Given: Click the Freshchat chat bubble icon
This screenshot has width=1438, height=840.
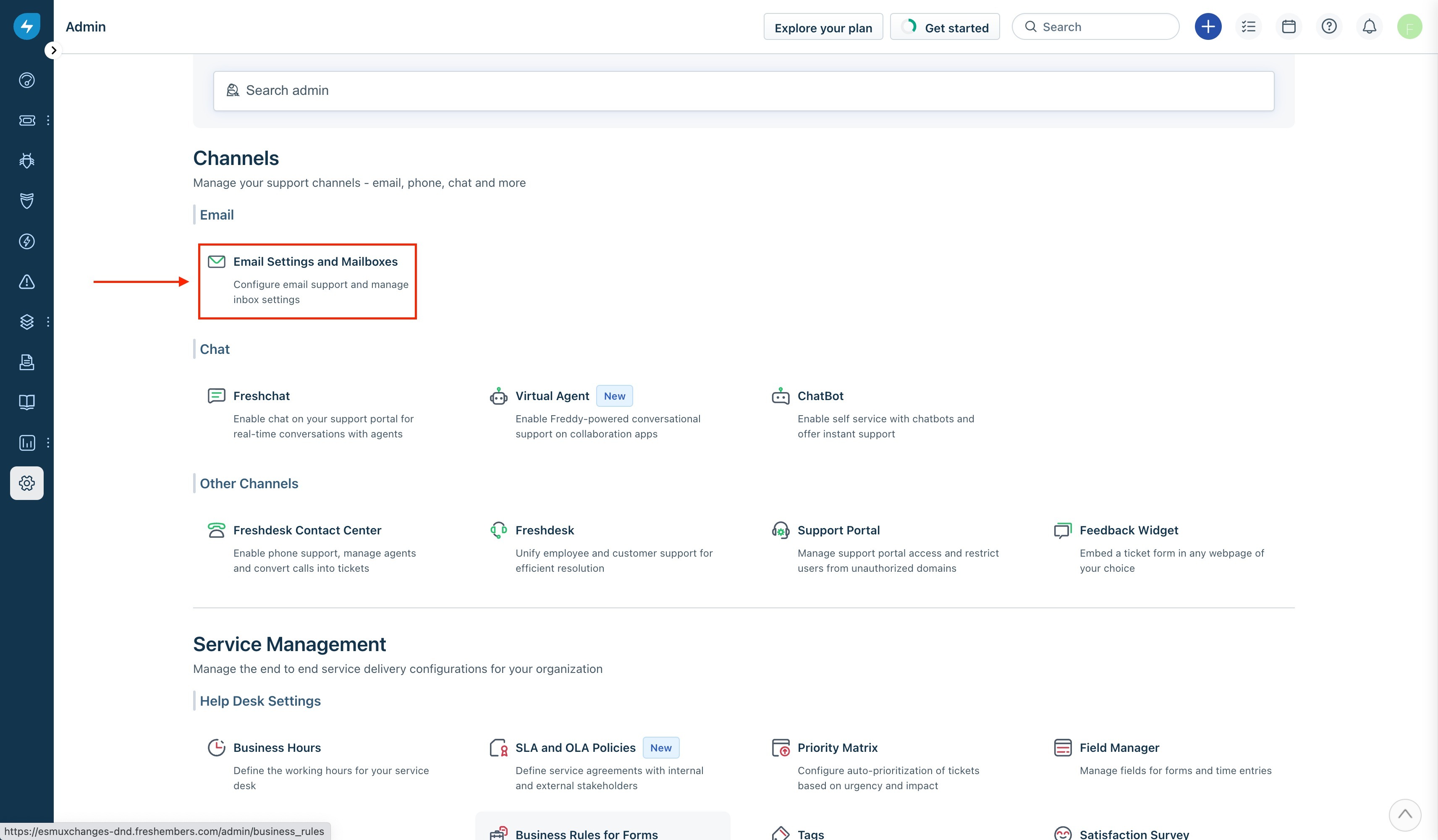Looking at the screenshot, I should tap(216, 396).
